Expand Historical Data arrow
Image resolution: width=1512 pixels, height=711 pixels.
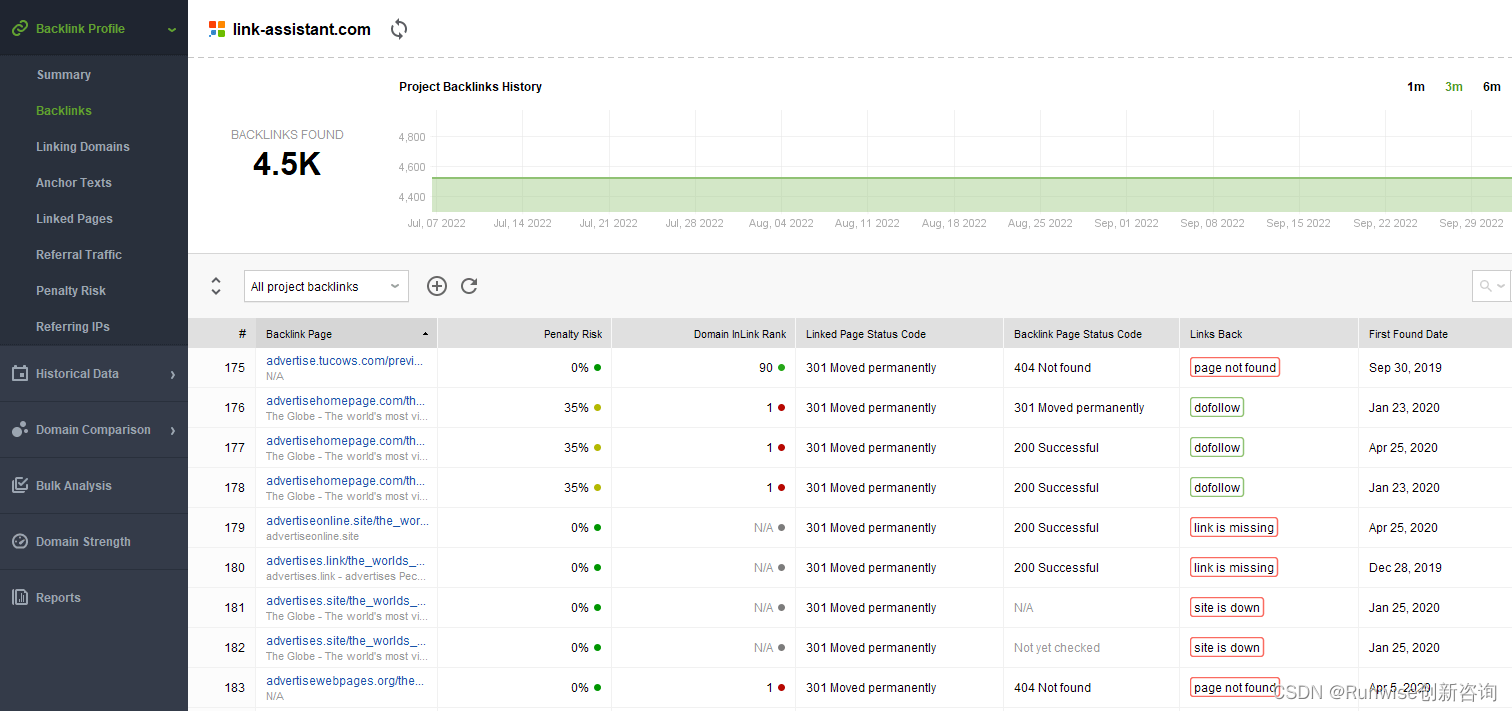172,375
